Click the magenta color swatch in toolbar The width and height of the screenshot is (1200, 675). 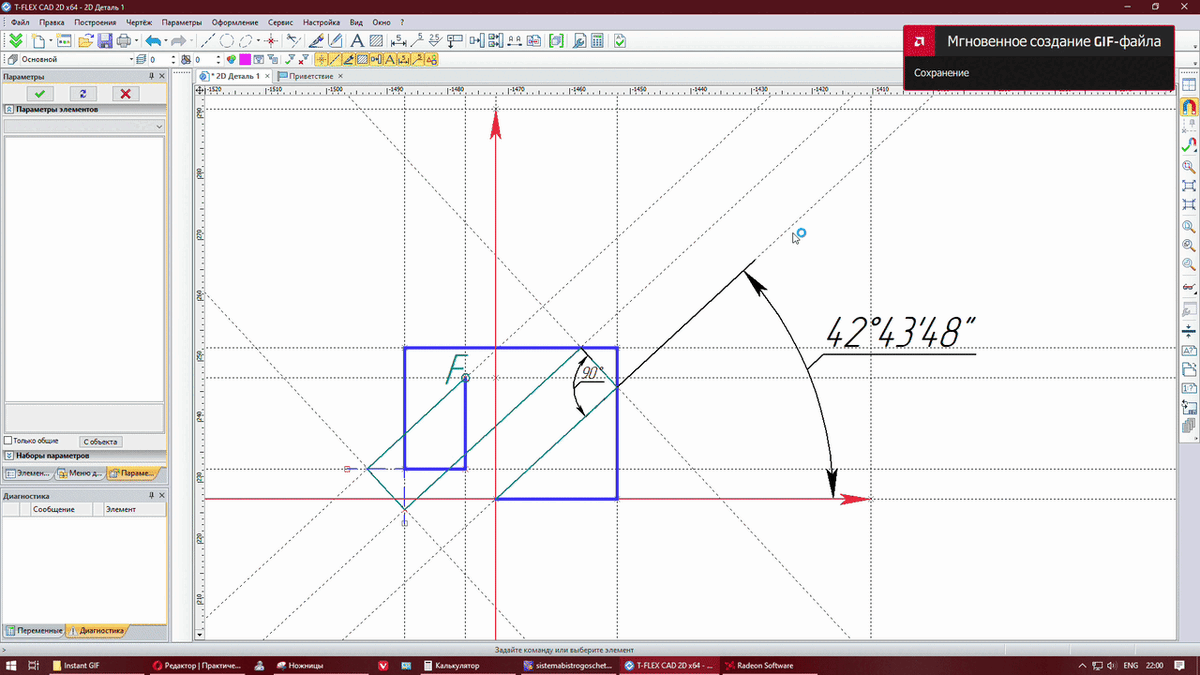pos(245,59)
